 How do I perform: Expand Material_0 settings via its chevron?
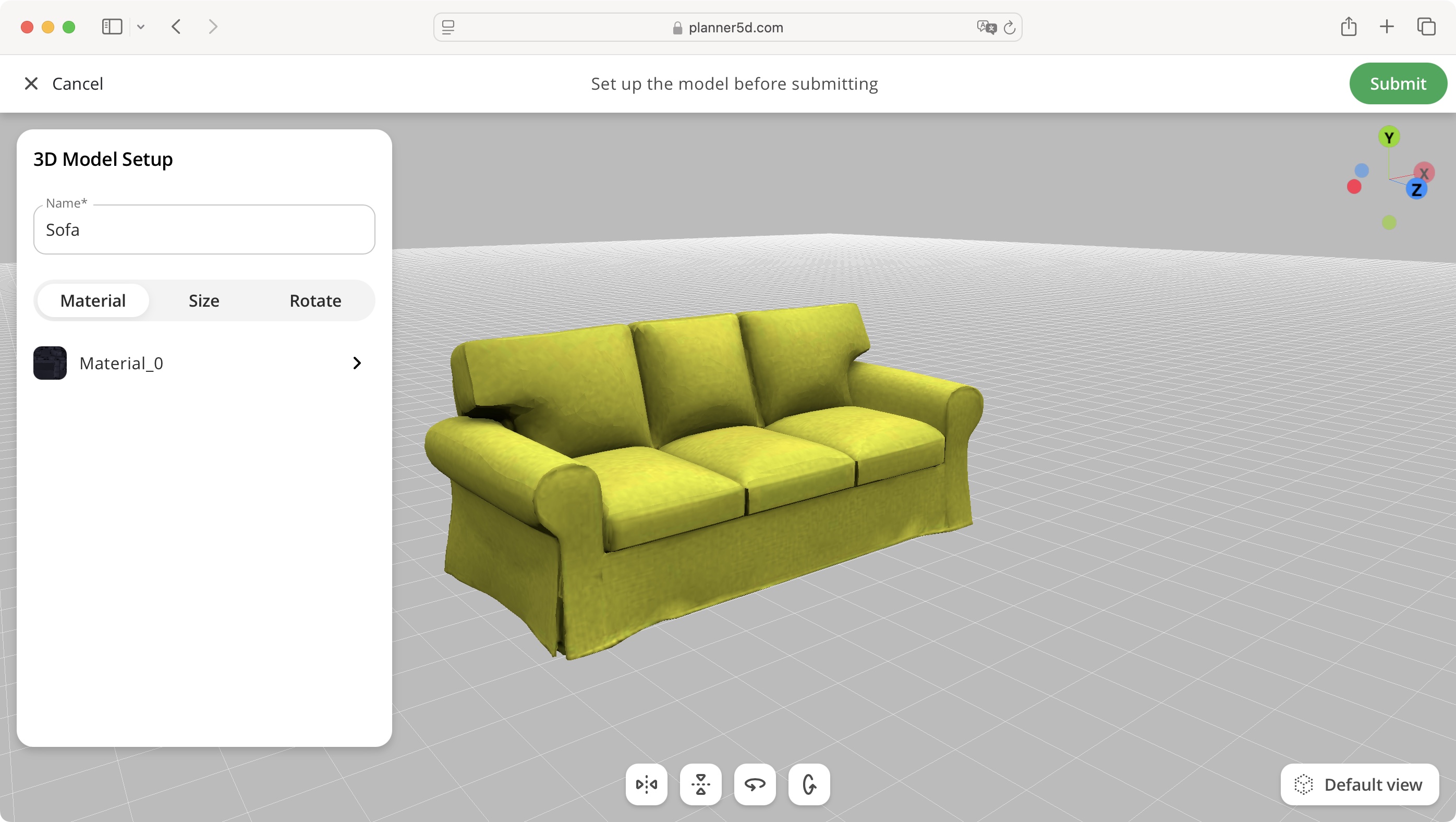(x=356, y=362)
